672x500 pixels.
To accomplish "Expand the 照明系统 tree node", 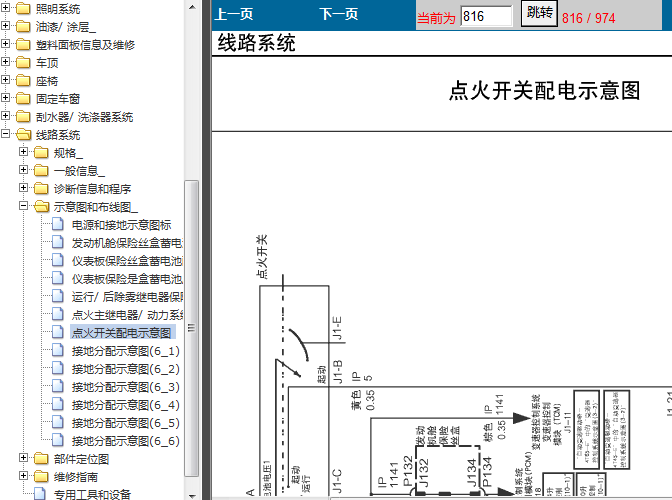I will pyautogui.click(x=5, y=8).
